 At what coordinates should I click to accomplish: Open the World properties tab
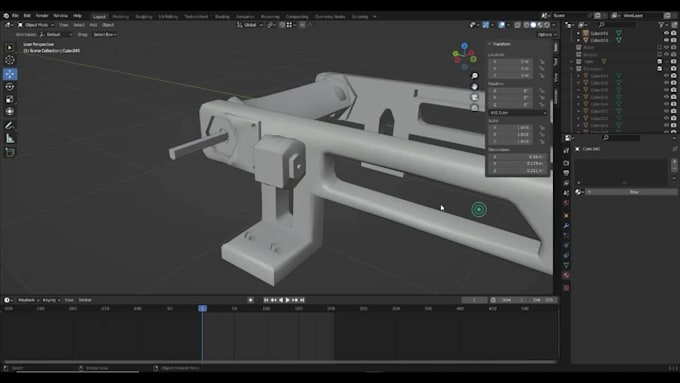[566, 203]
